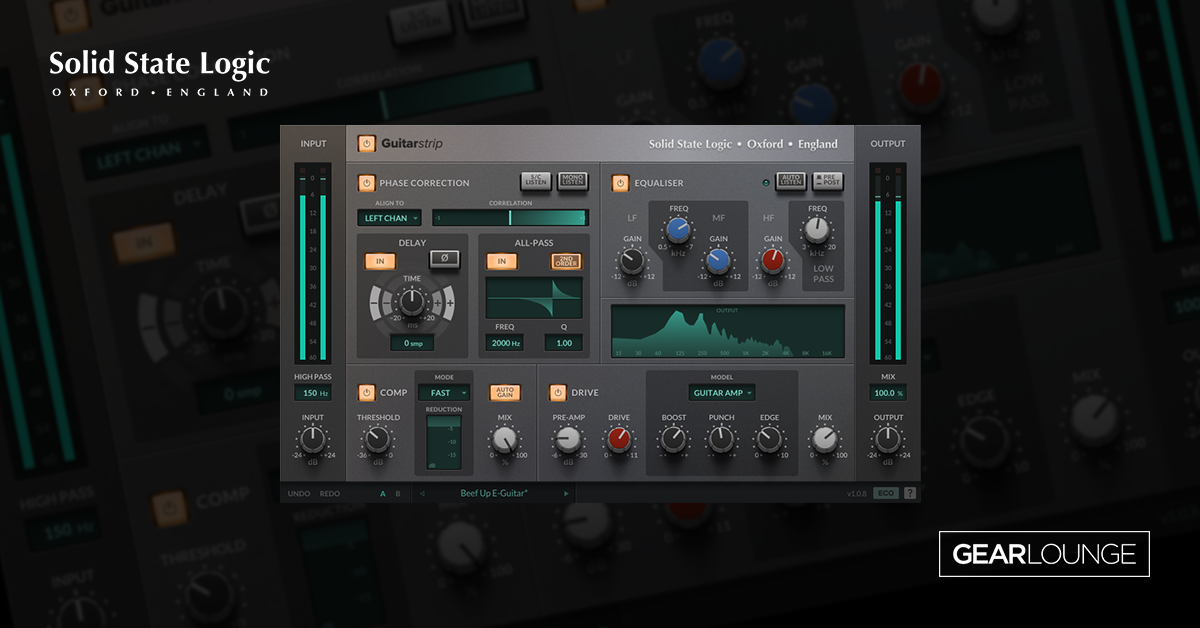This screenshot has width=1200, height=628.
Task: Toggle the 2ND ORDER all-pass icon
Action: pyautogui.click(x=567, y=261)
